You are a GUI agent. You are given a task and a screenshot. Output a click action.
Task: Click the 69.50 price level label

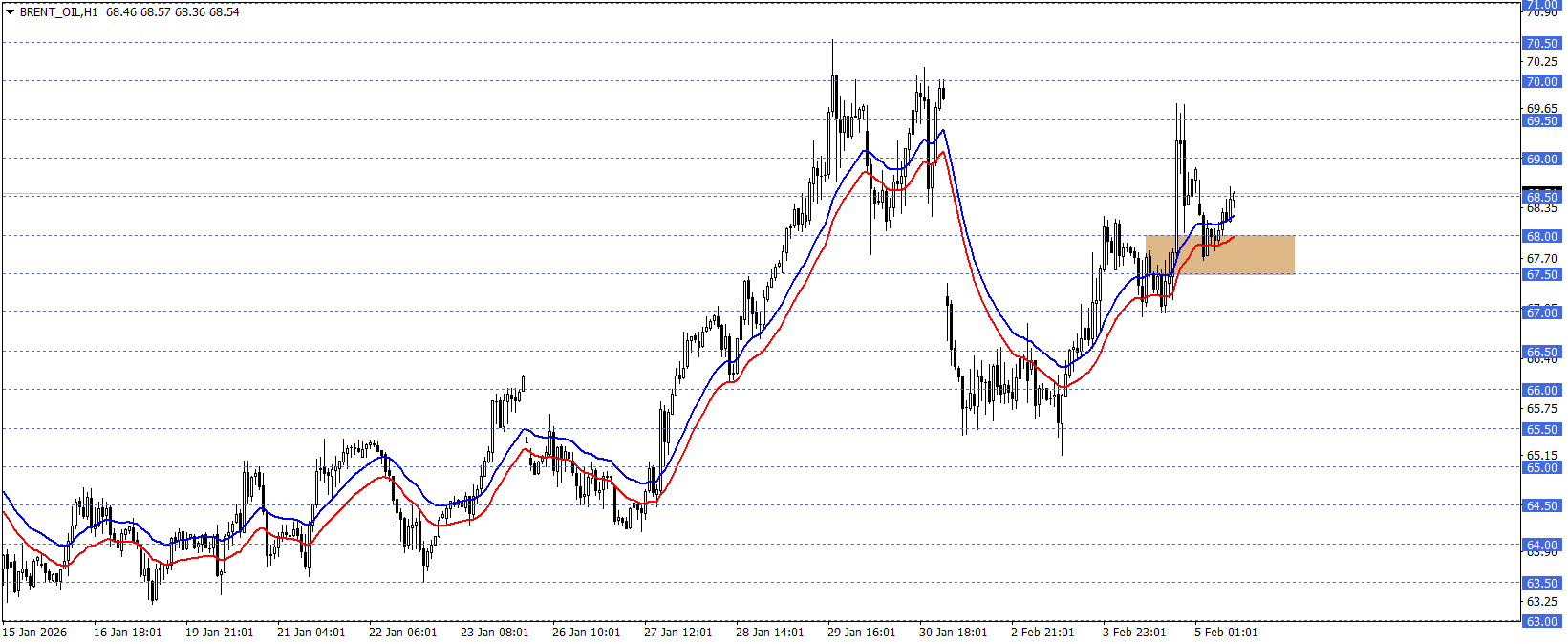(x=1541, y=120)
